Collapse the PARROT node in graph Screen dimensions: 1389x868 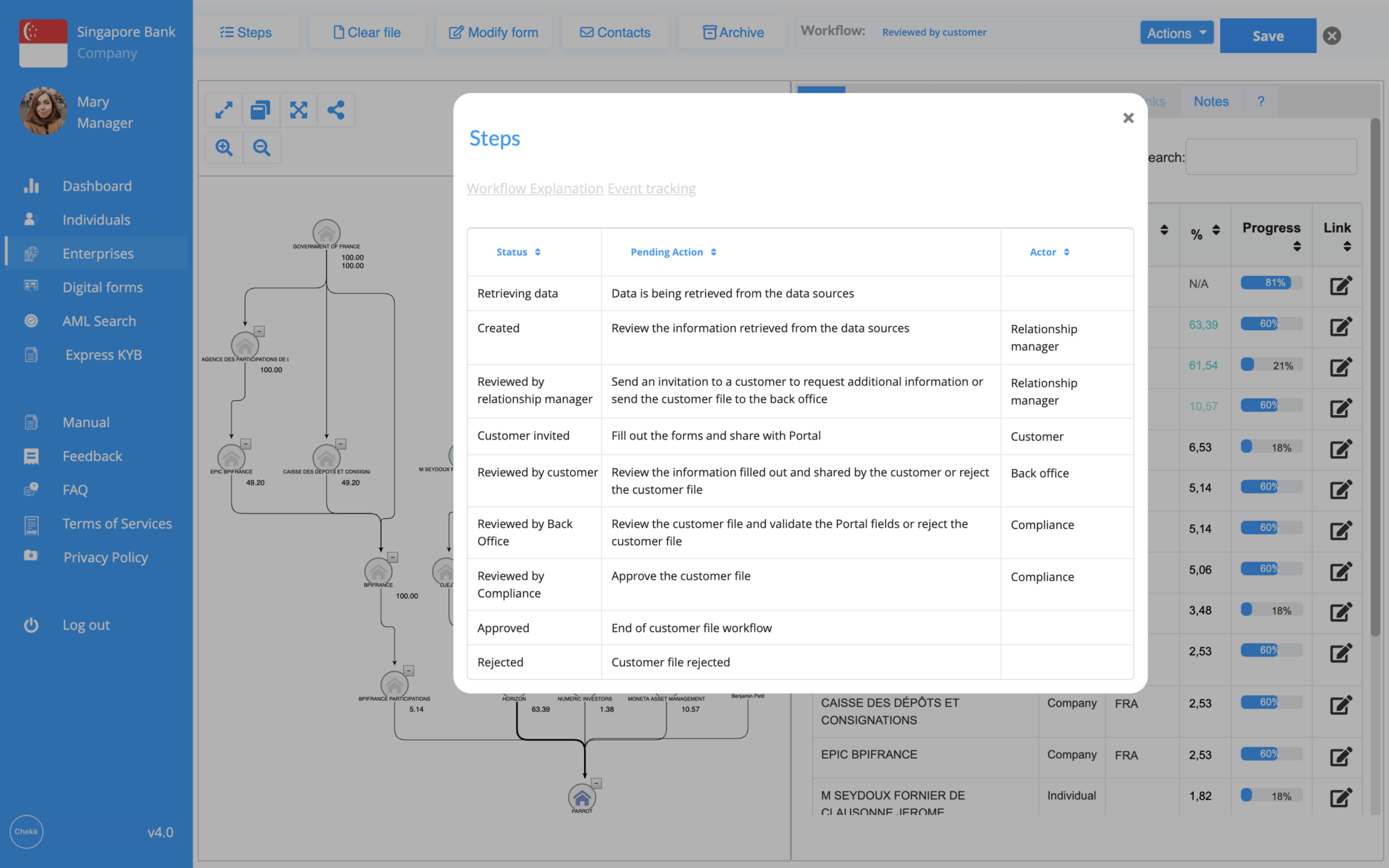pos(597,783)
